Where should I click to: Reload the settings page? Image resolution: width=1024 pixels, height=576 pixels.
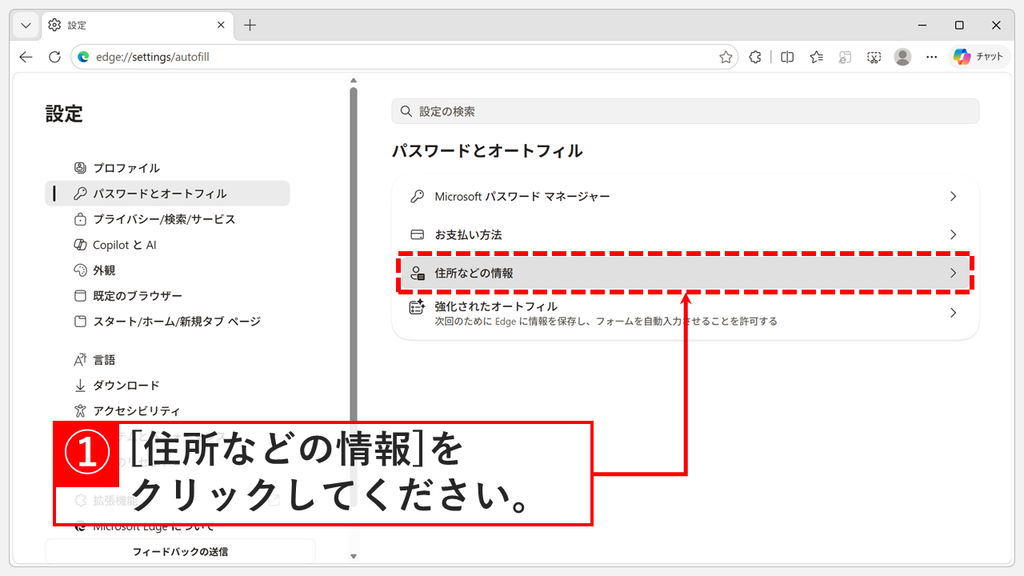(55, 57)
